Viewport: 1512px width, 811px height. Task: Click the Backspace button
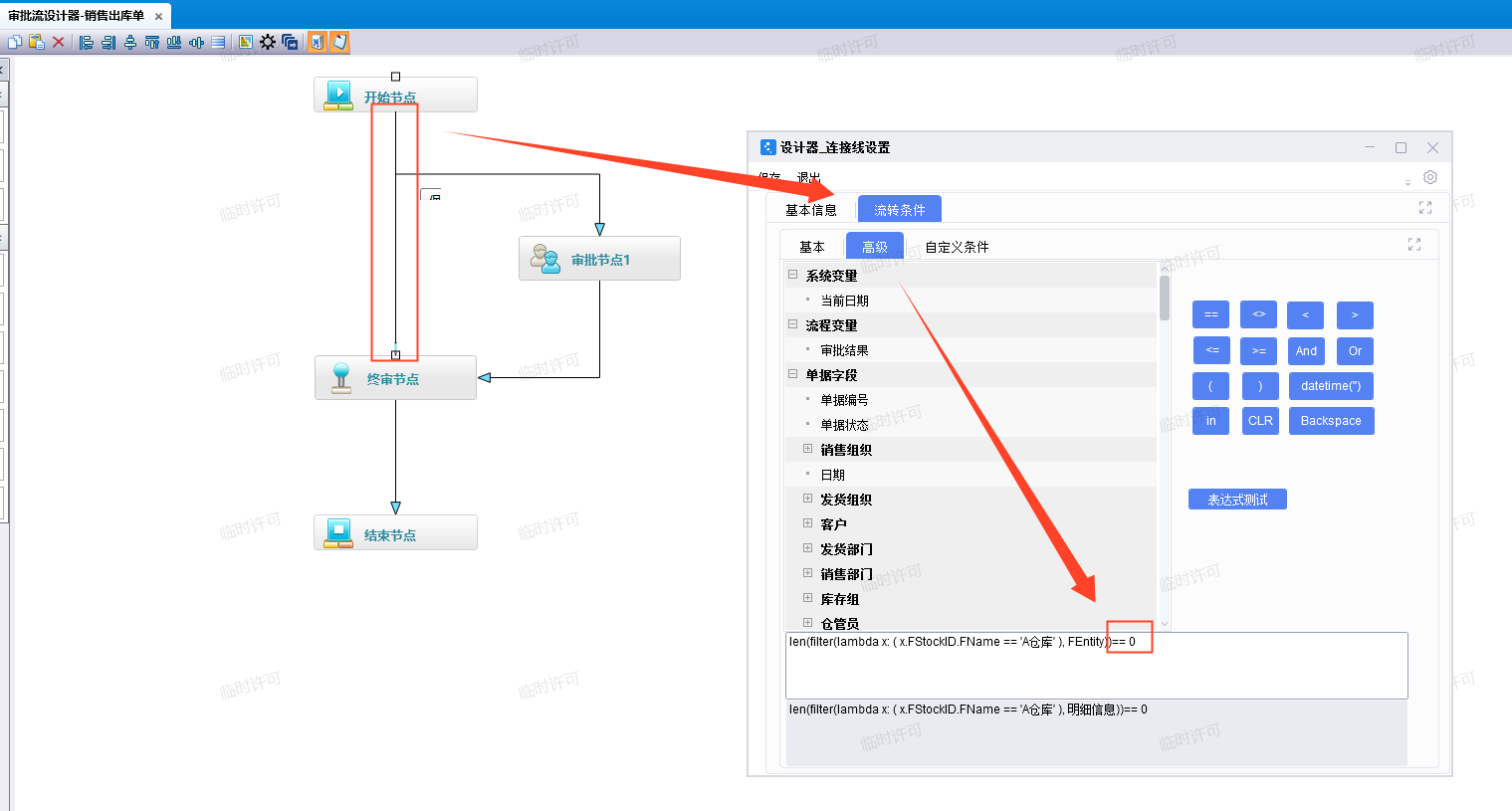point(1331,421)
